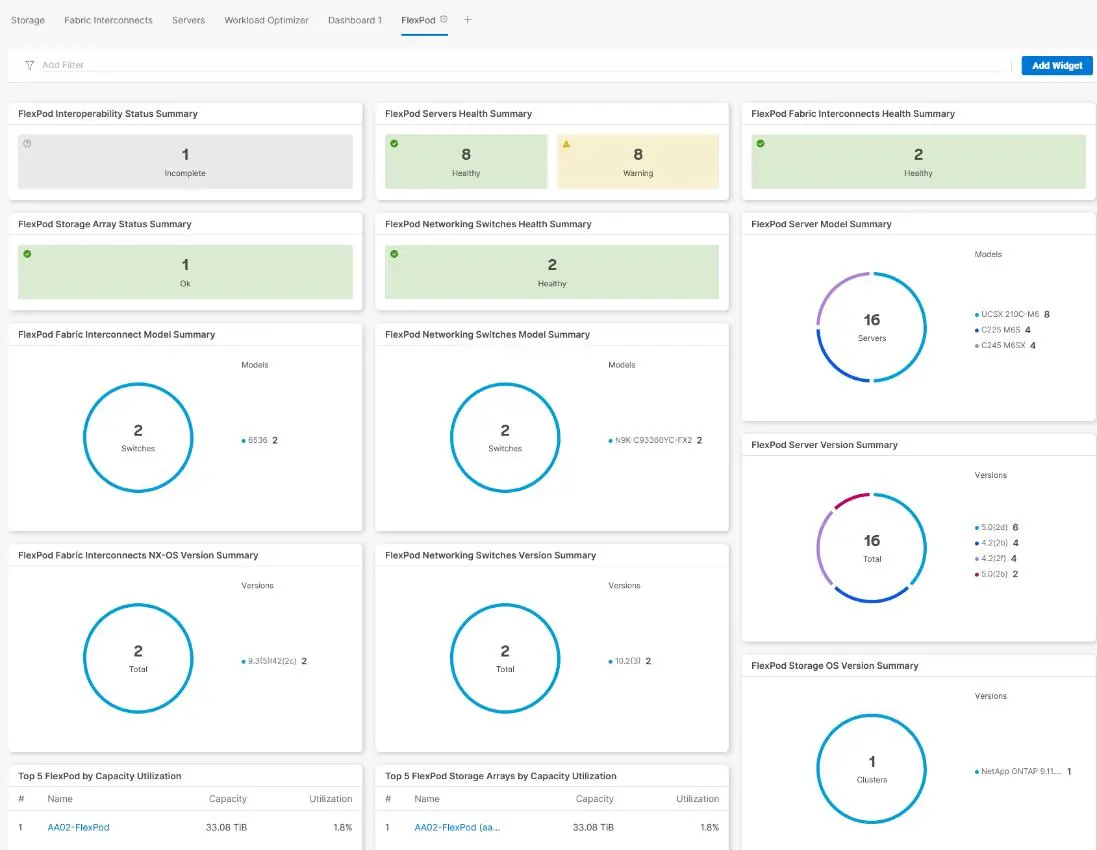Click the Incomplete status icon in Interoperability tile
This screenshot has width=1097, height=850.
tap(27, 143)
